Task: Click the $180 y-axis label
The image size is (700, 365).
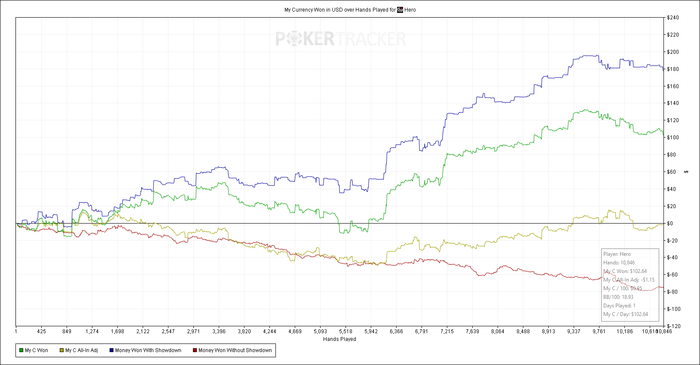Action: (673, 69)
